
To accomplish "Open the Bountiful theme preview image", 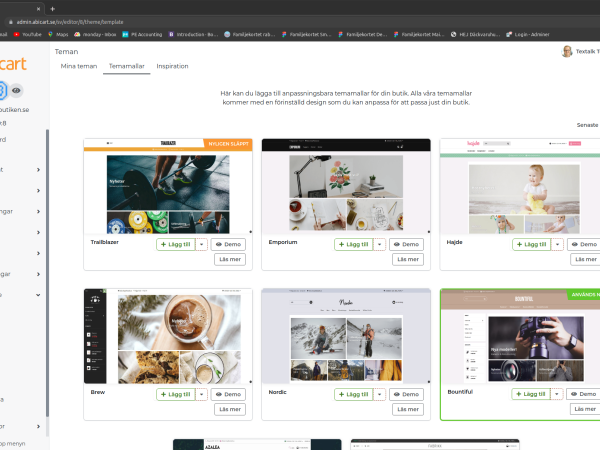I will 520,337.
